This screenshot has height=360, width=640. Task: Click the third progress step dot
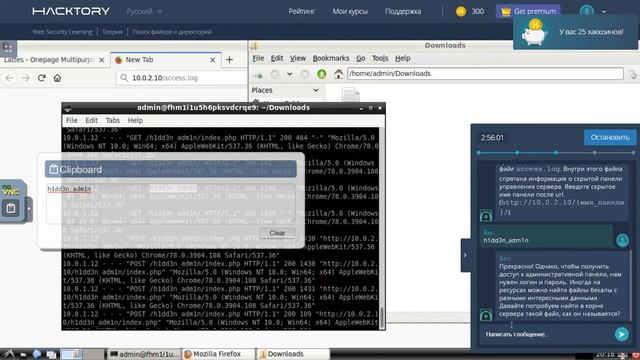556,152
